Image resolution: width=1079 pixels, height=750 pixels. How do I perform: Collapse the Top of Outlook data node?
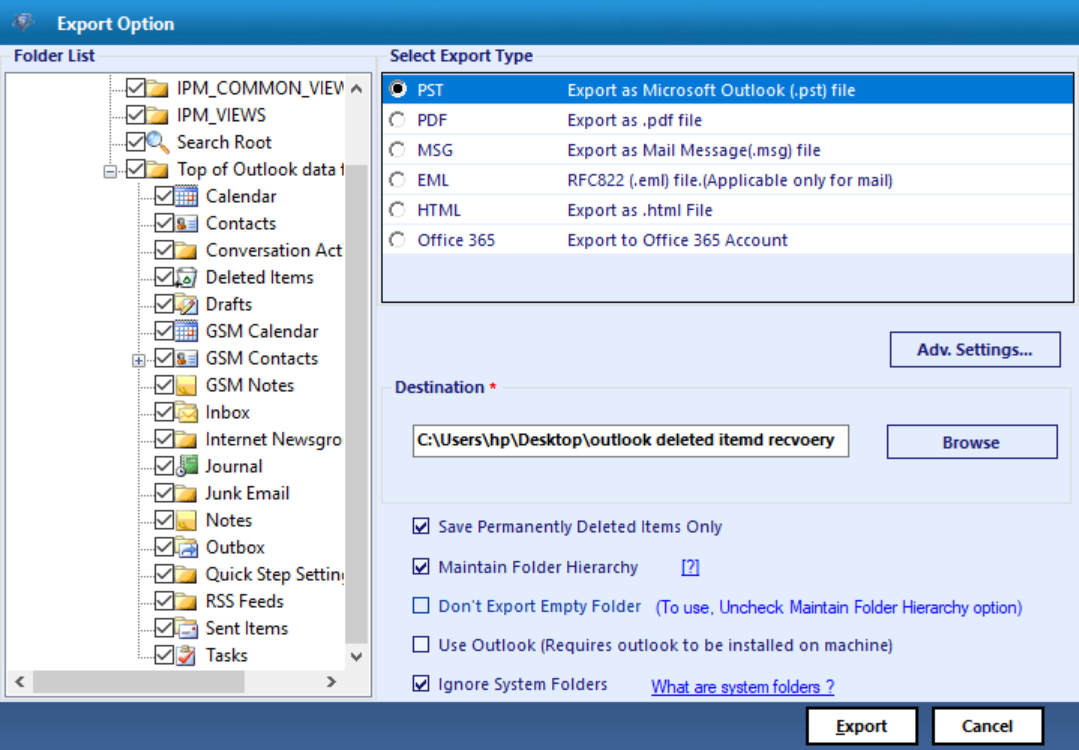[x=110, y=171]
